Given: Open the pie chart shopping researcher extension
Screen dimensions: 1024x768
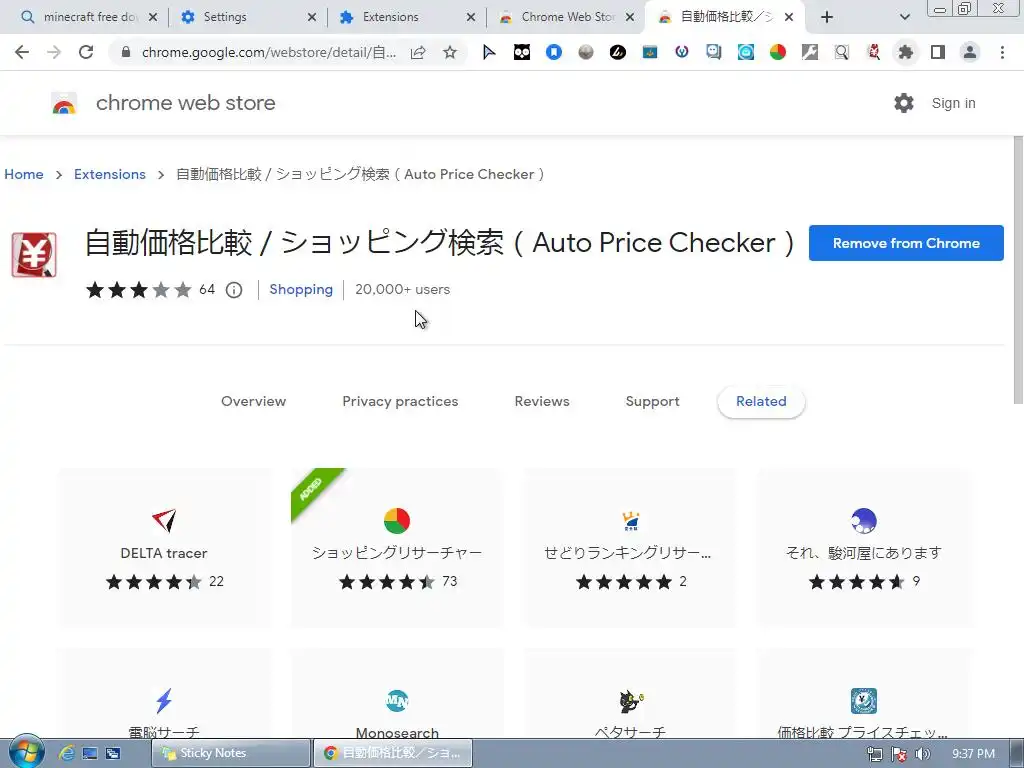Looking at the screenshot, I should click(778, 52).
